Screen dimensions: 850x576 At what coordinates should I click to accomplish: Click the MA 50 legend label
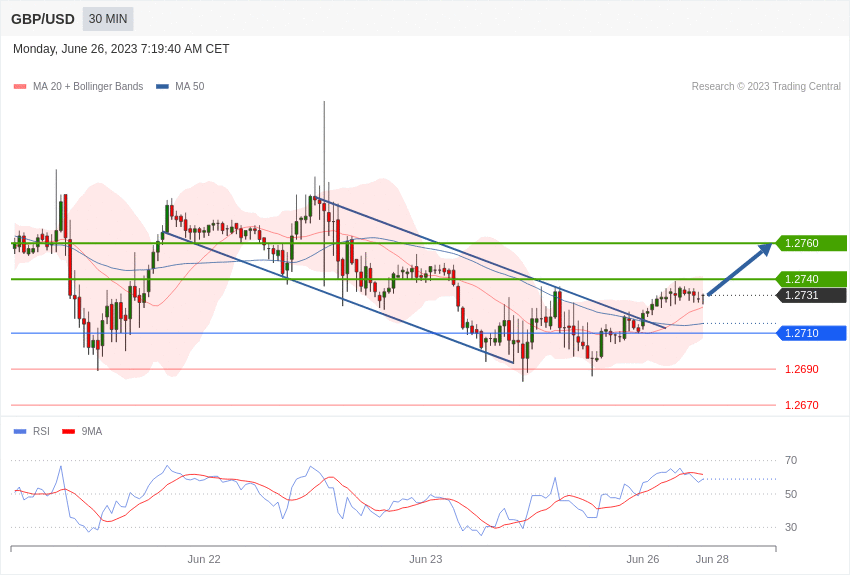(x=190, y=87)
